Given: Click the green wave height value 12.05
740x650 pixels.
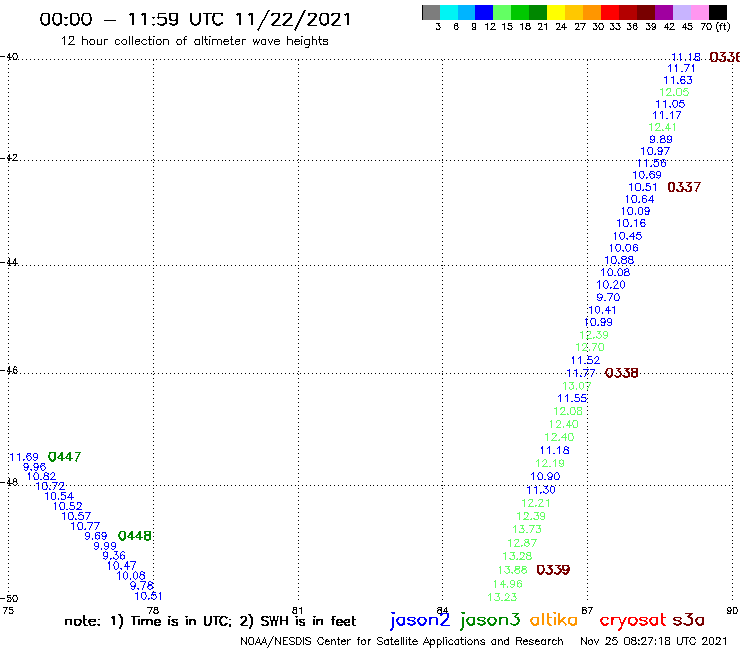Looking at the screenshot, I should pyautogui.click(x=674, y=92).
